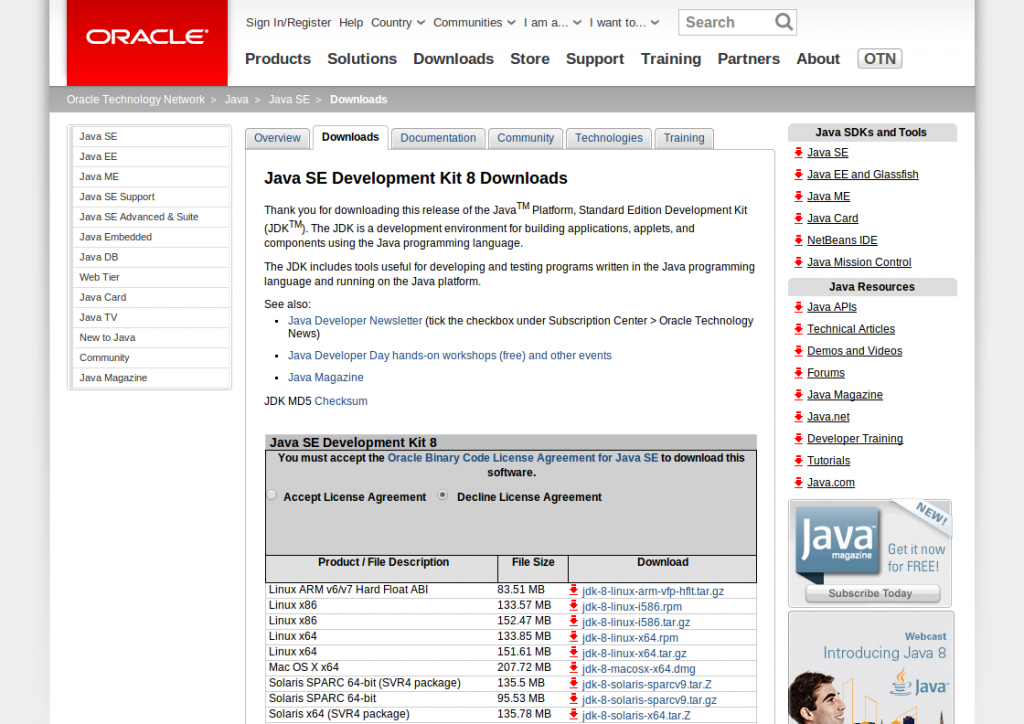
Task: Click inside the Search input field
Action: pyautogui.click(x=725, y=22)
